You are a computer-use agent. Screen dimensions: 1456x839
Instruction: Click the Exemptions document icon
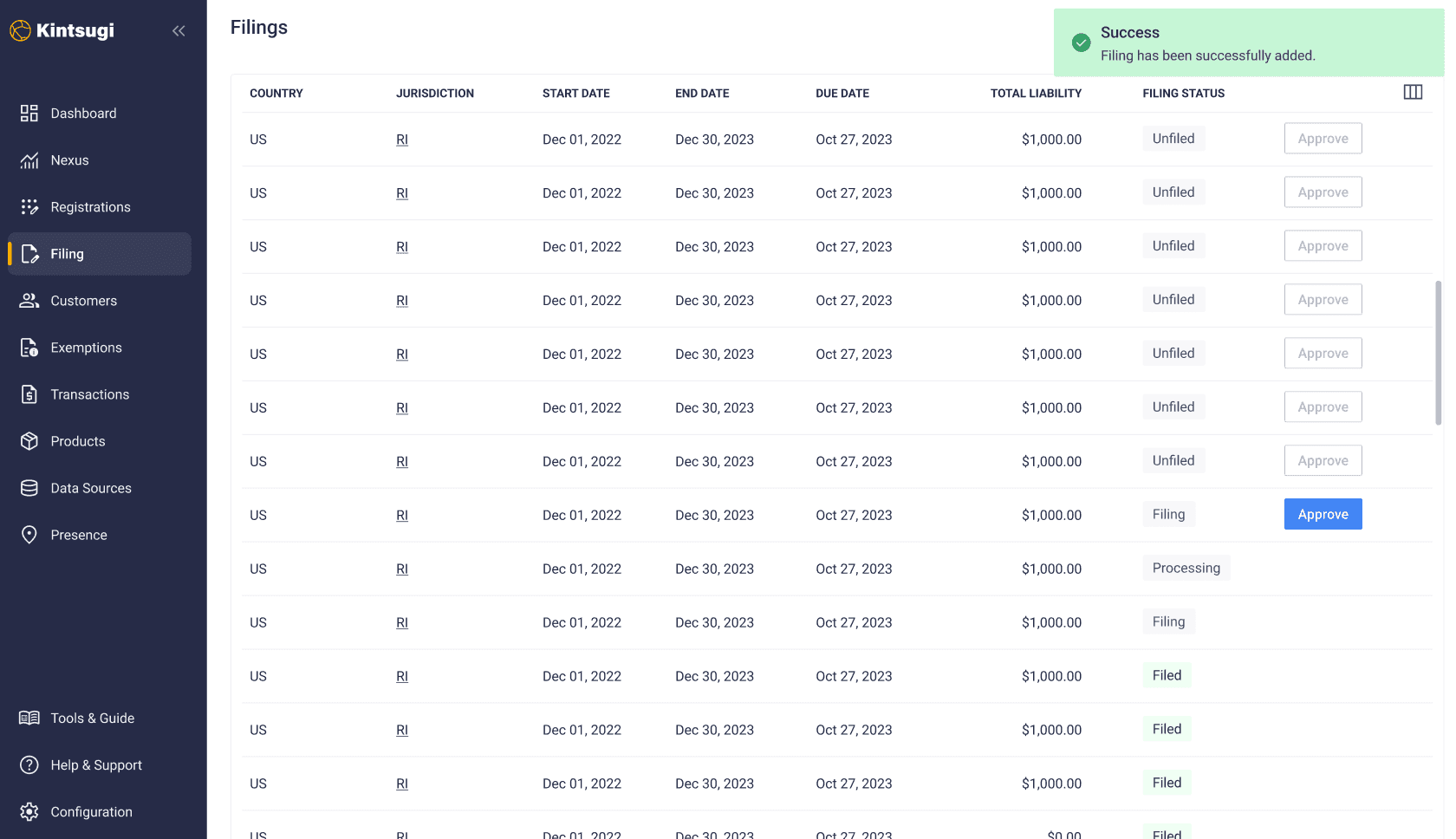[29, 348]
